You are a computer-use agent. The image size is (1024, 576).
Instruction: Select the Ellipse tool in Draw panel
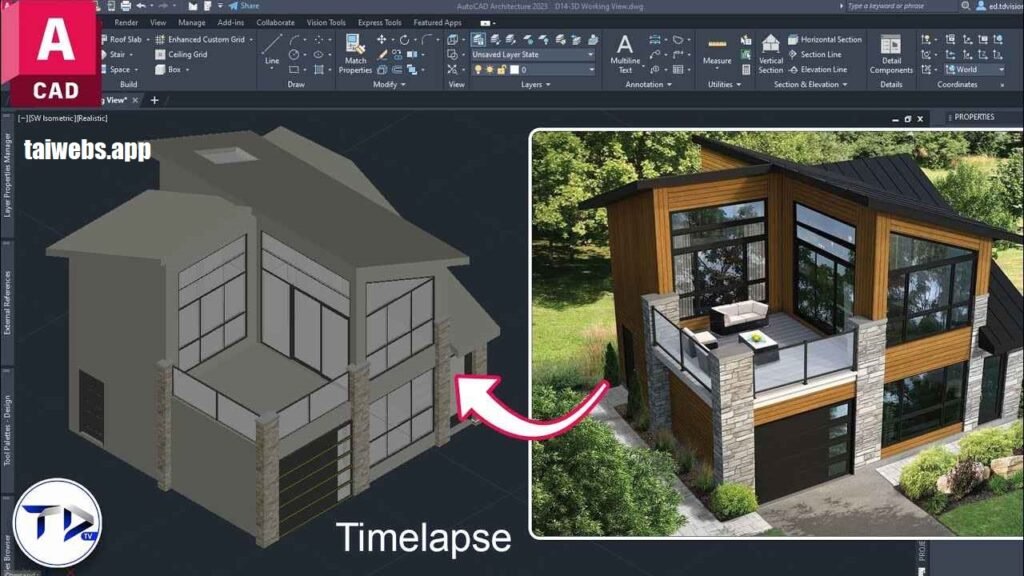click(x=318, y=55)
